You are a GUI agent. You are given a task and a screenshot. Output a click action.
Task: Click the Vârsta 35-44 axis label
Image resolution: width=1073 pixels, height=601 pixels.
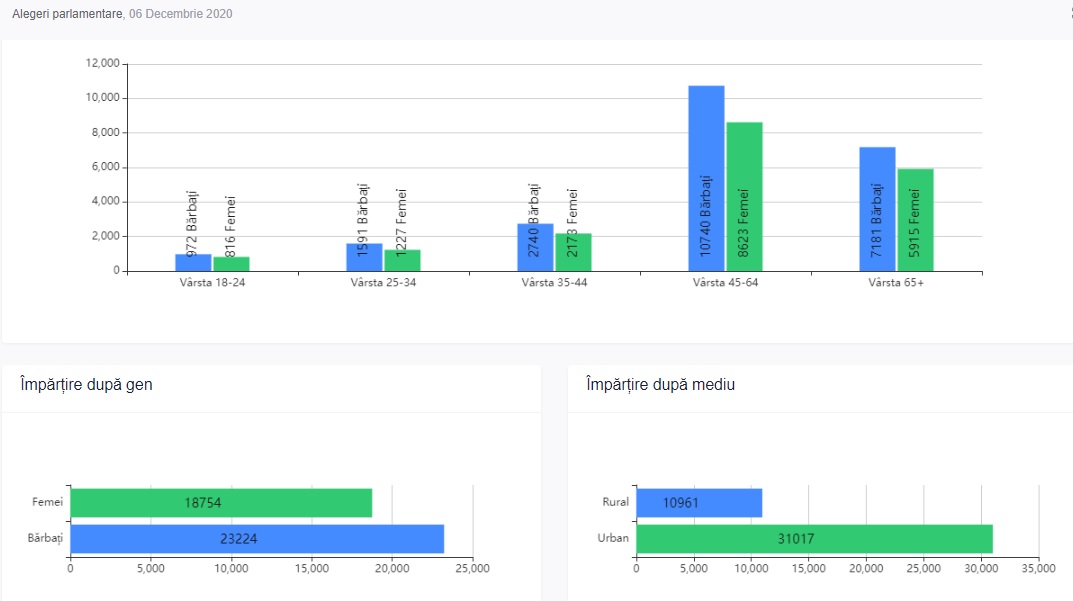point(554,283)
